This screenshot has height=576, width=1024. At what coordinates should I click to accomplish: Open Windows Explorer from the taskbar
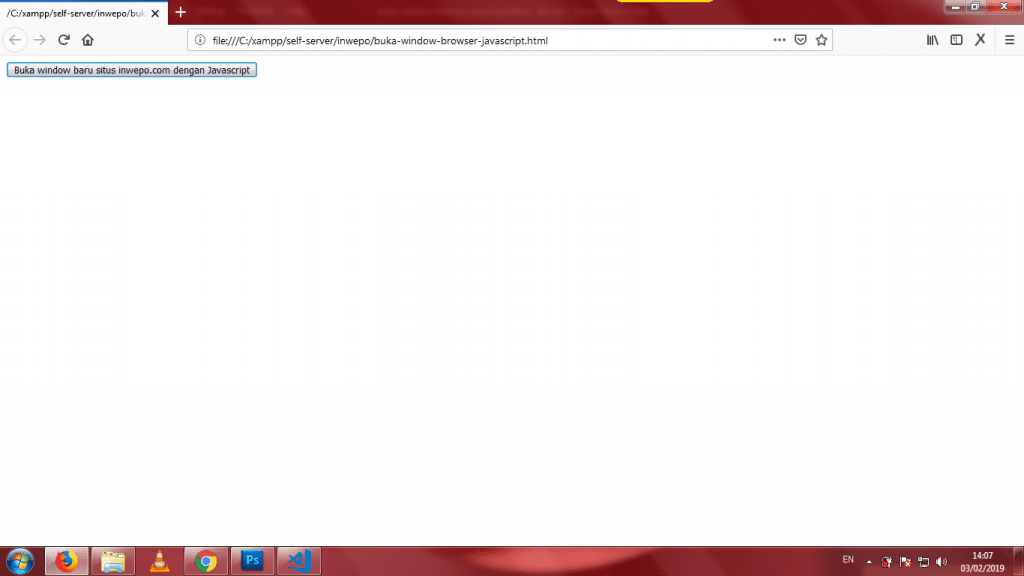point(113,561)
